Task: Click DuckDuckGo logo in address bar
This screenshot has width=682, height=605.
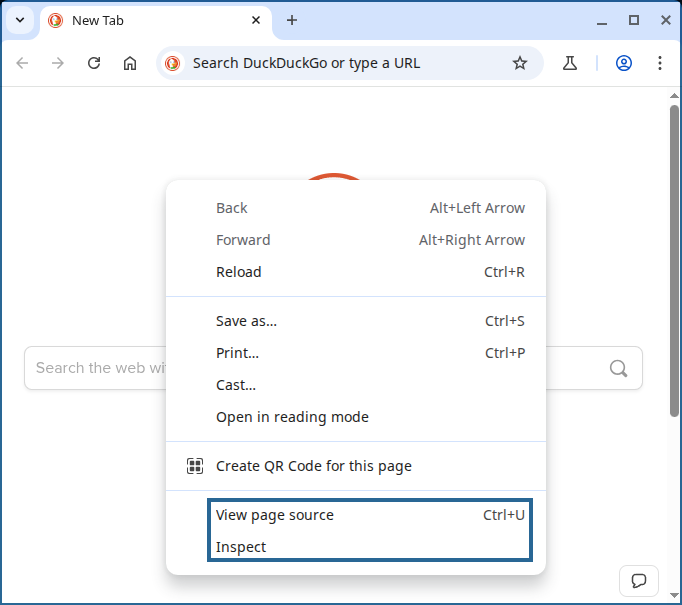Action: tap(173, 64)
